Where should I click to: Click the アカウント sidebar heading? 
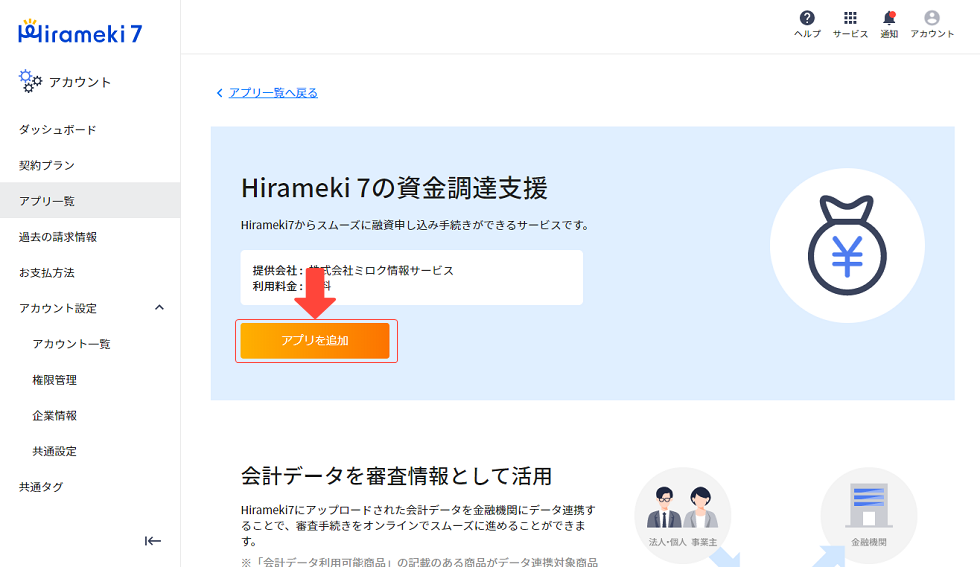tap(80, 82)
